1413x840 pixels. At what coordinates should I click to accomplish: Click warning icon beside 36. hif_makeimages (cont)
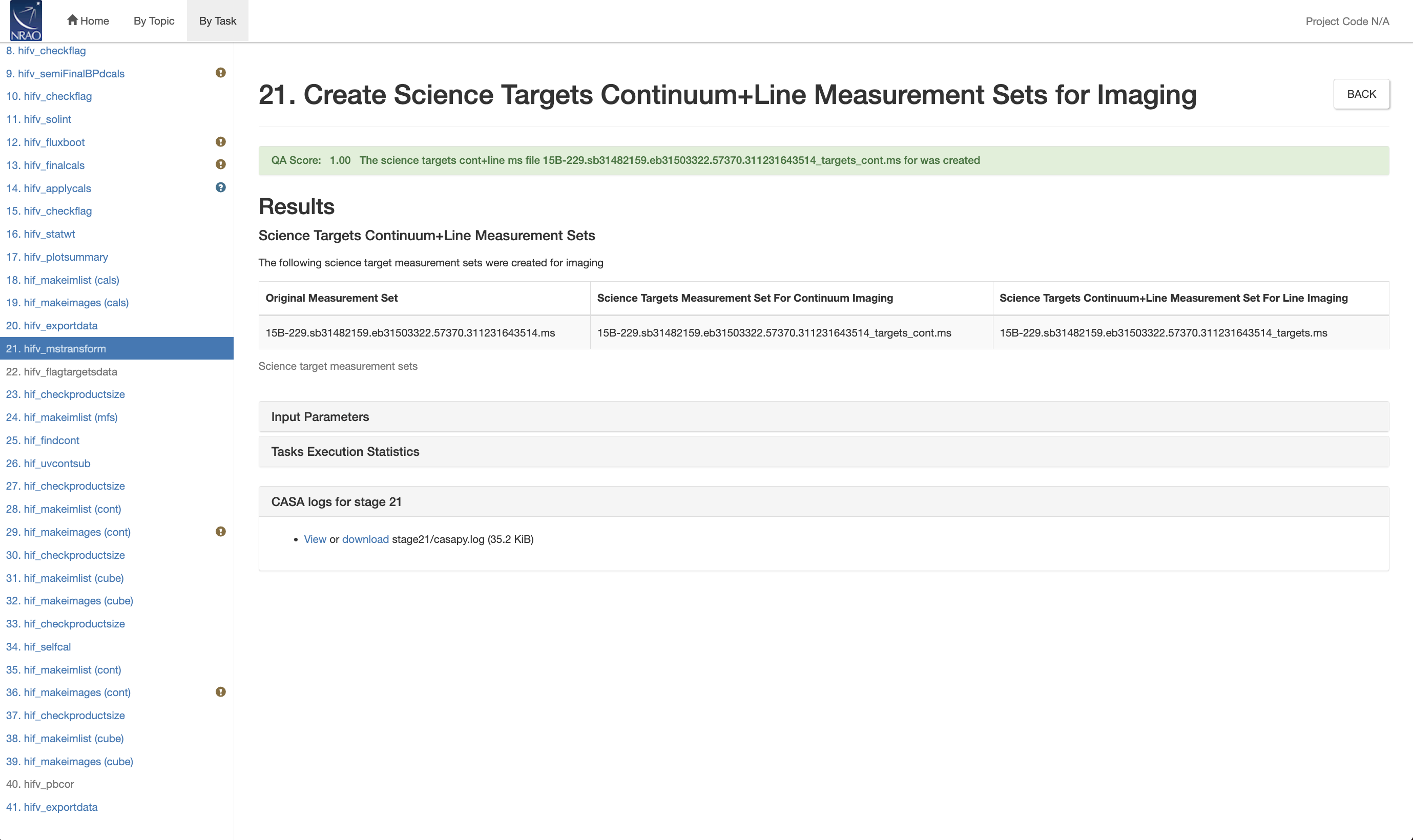pyautogui.click(x=221, y=691)
